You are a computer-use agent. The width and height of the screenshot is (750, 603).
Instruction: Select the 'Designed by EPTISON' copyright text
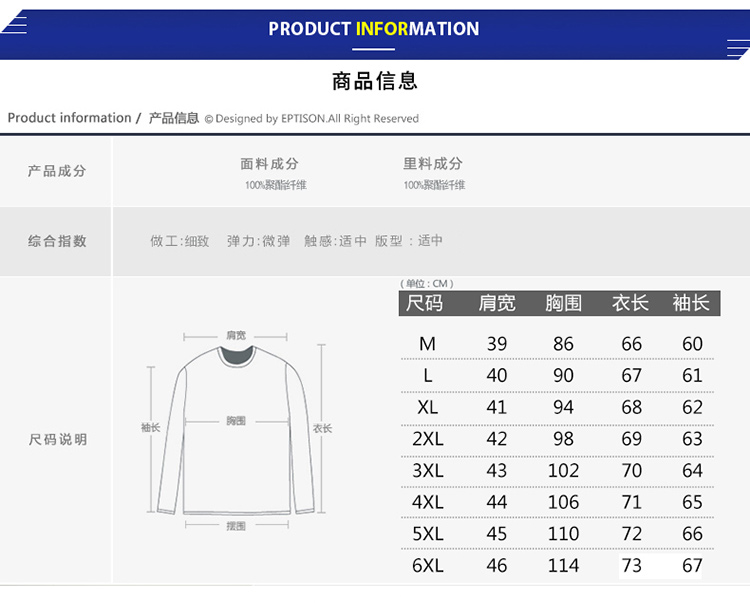point(312,119)
